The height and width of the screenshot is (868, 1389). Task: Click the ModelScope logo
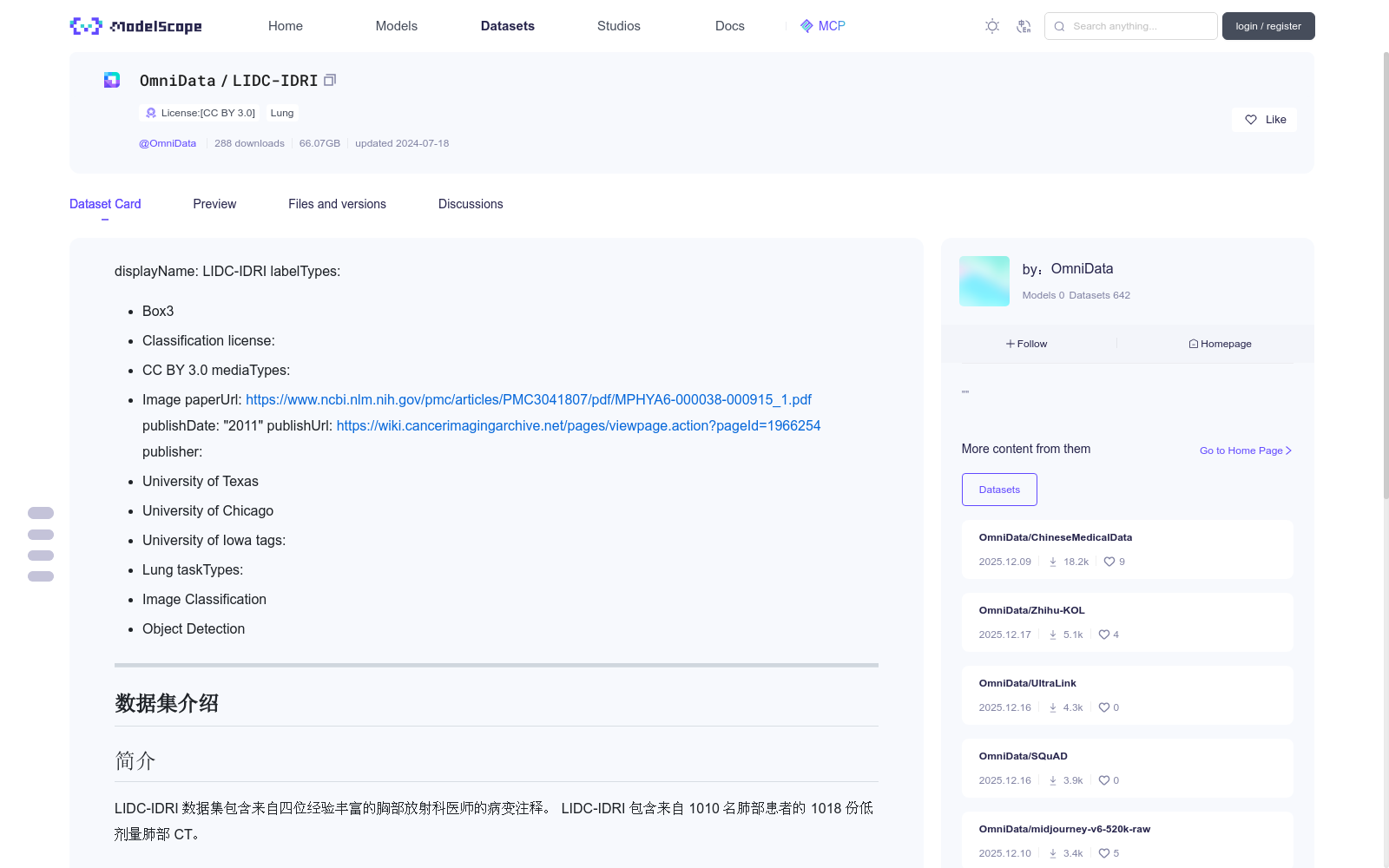click(x=135, y=26)
